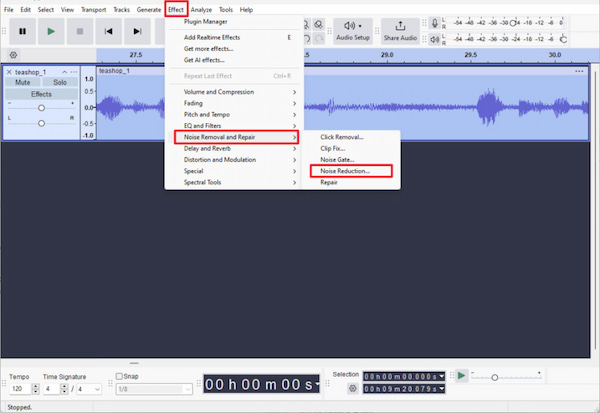The height and width of the screenshot is (413, 600).
Task: Expand EQ and Filters submenu
Action: [233, 126]
